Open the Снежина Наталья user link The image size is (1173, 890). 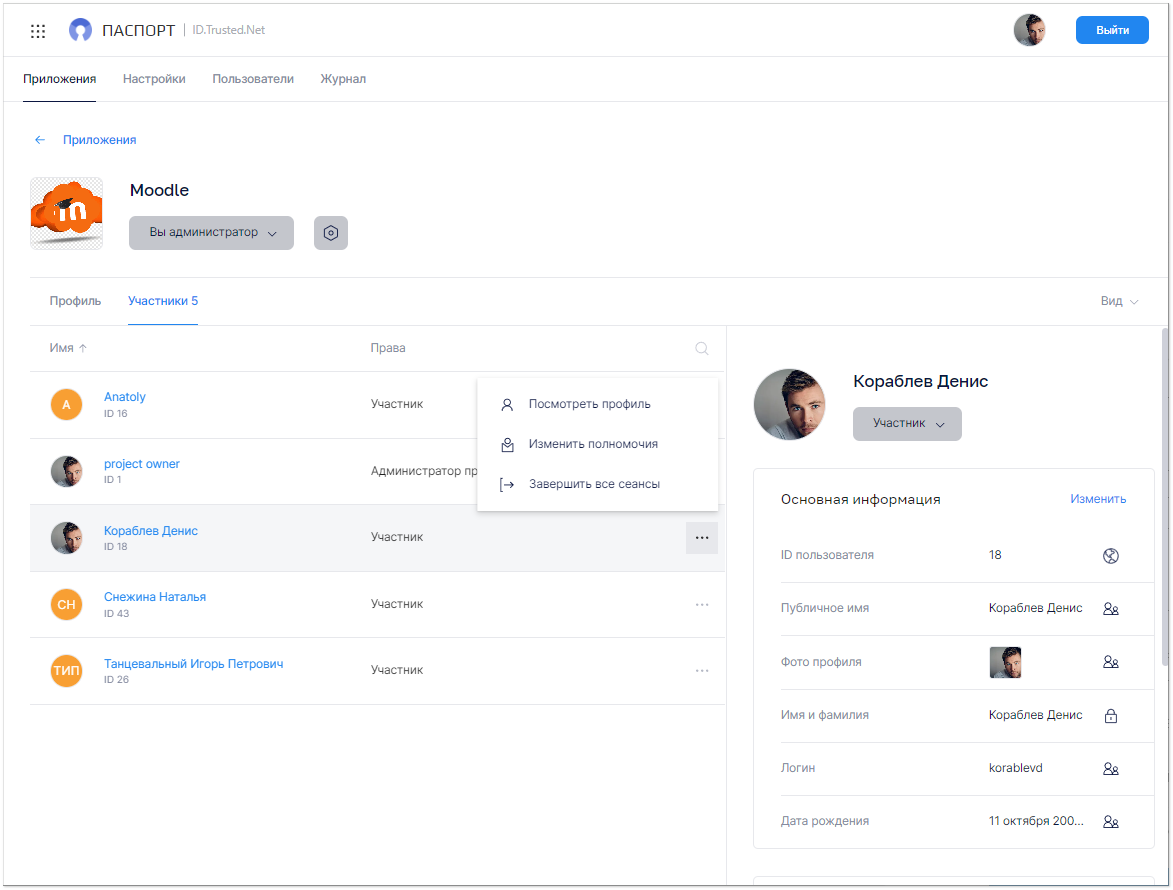coord(155,598)
